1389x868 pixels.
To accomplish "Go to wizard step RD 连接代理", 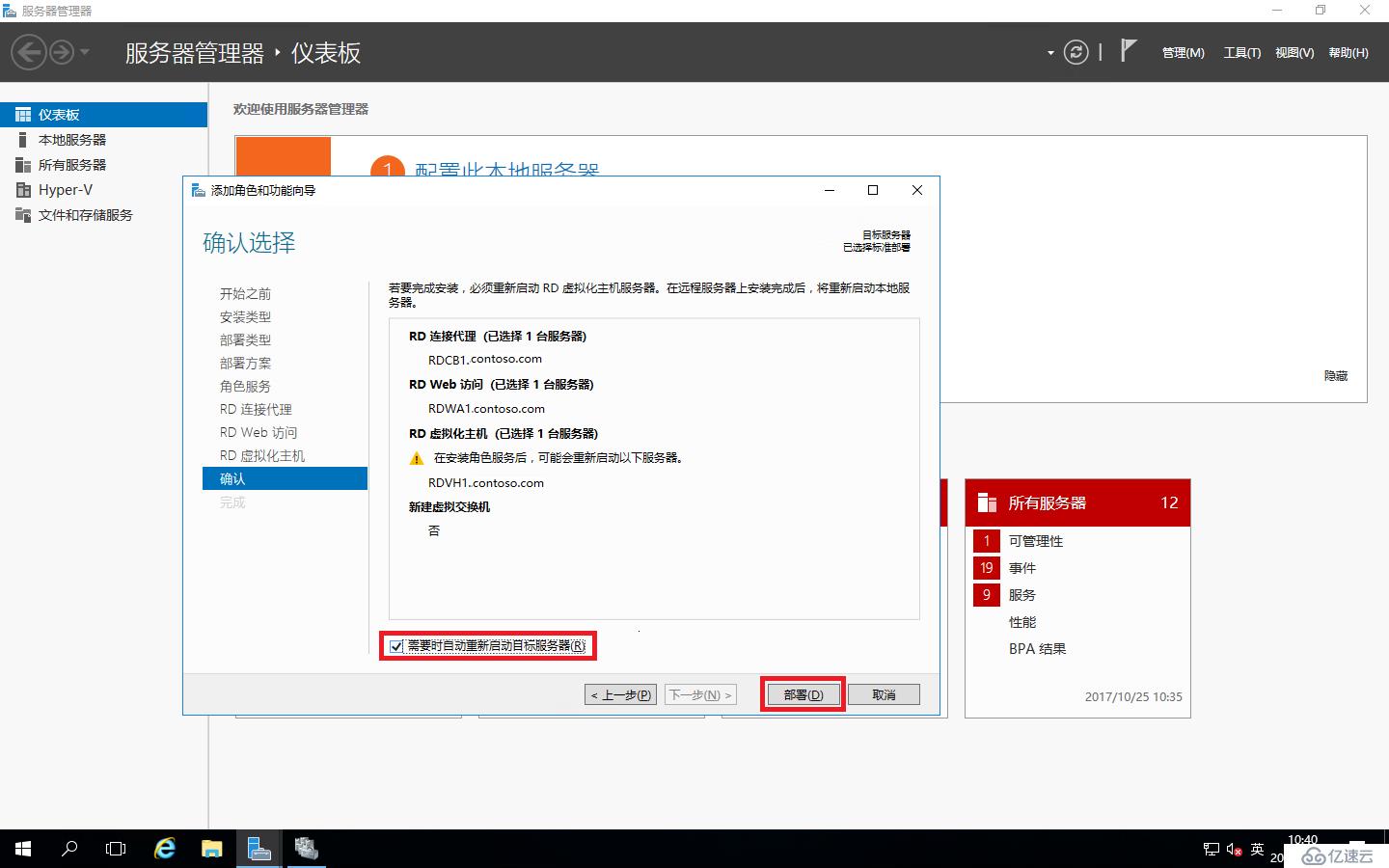I will (x=256, y=410).
